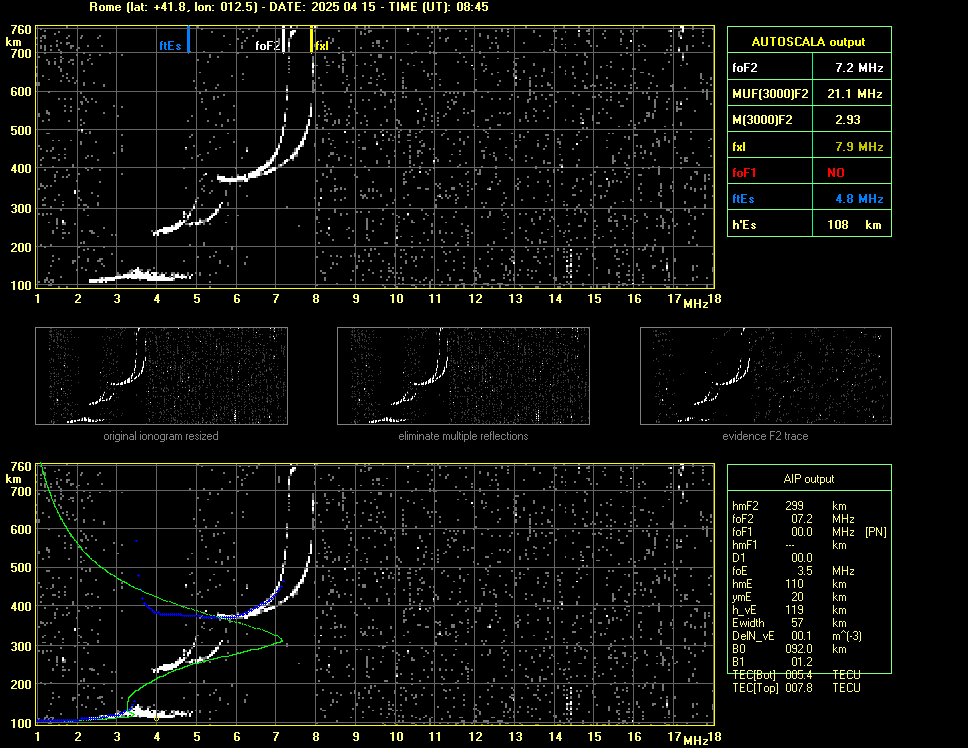Click the 21.1 MHz value cell
The image size is (968, 748).
coord(852,94)
